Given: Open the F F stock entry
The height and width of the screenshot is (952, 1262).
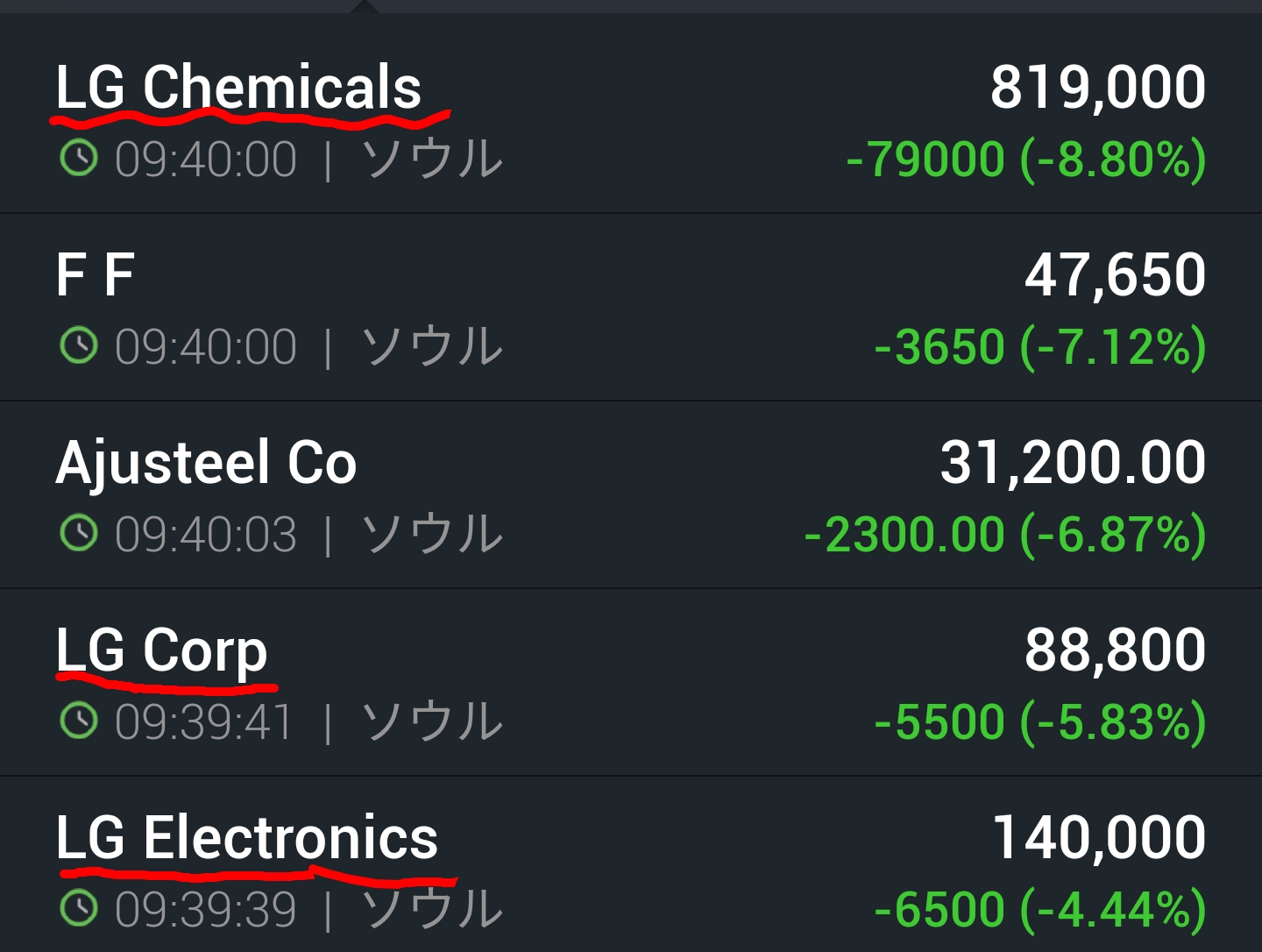Looking at the screenshot, I should [x=95, y=275].
